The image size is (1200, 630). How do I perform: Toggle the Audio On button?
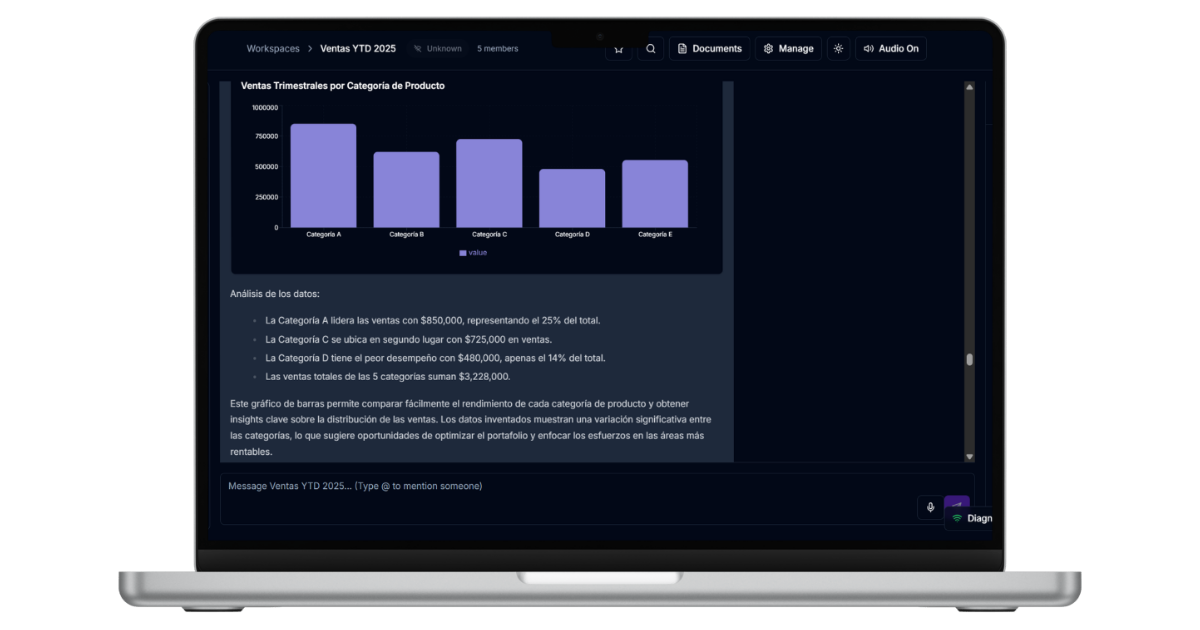click(890, 48)
